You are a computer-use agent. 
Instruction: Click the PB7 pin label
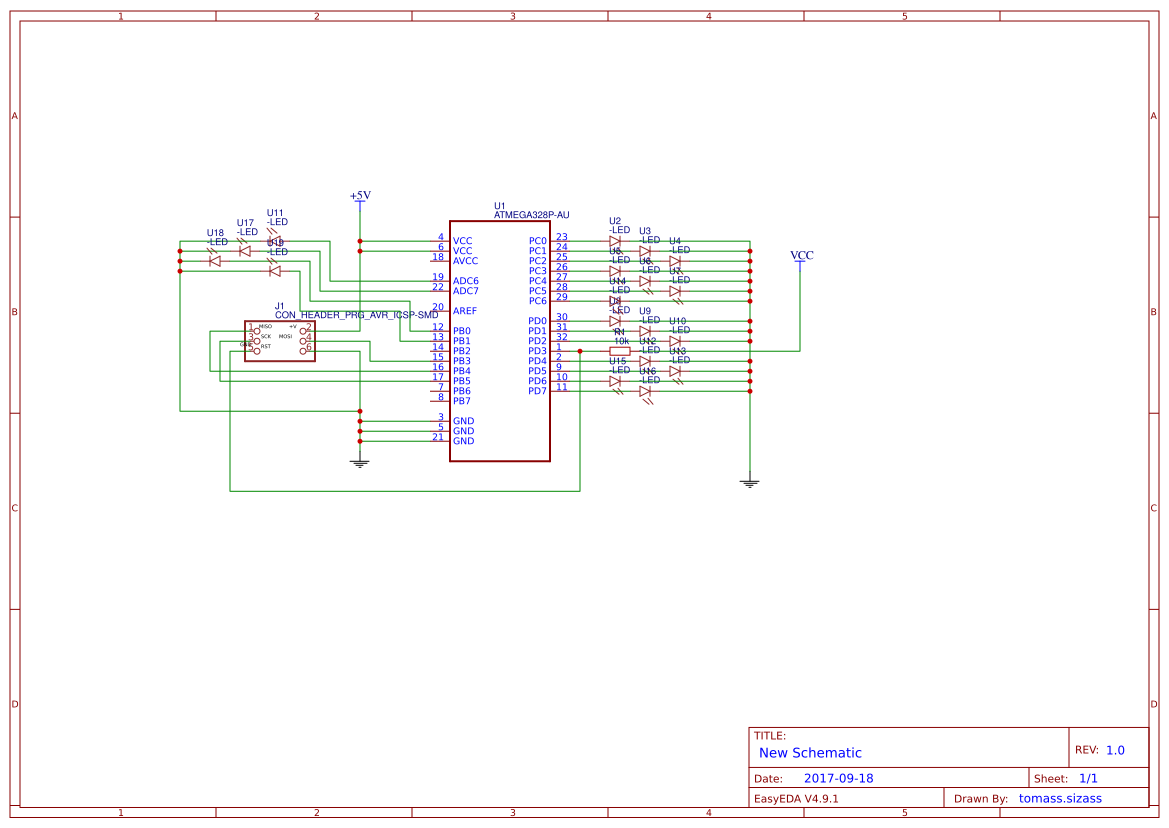coord(462,402)
